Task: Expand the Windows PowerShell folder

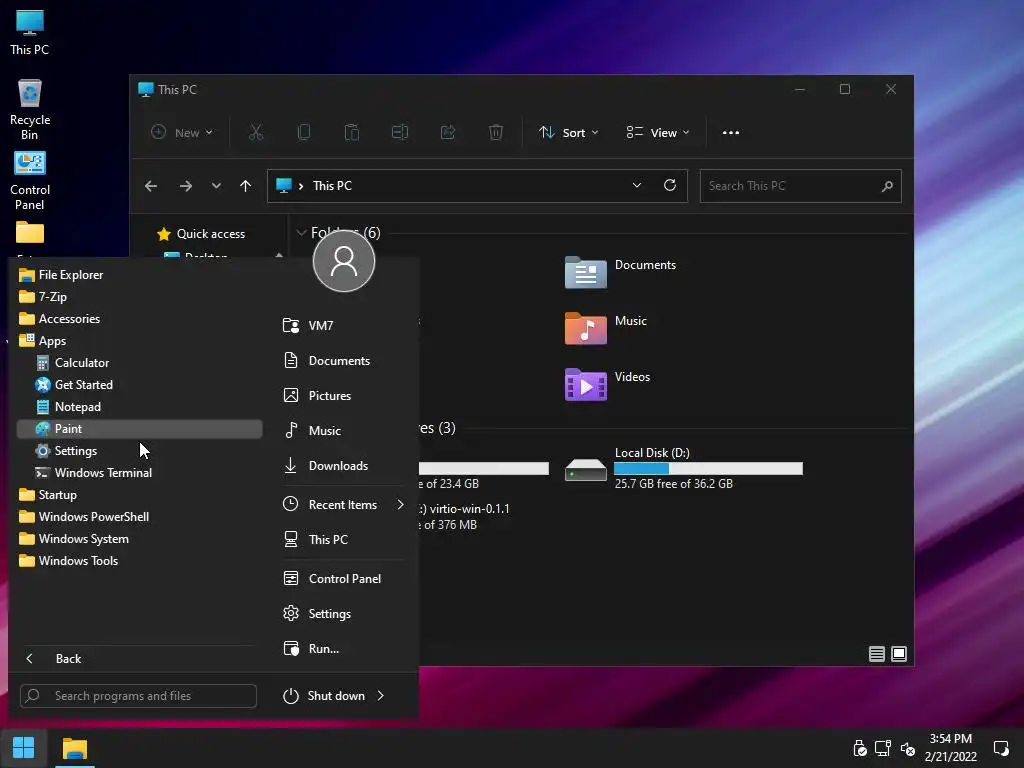Action: click(x=138, y=517)
